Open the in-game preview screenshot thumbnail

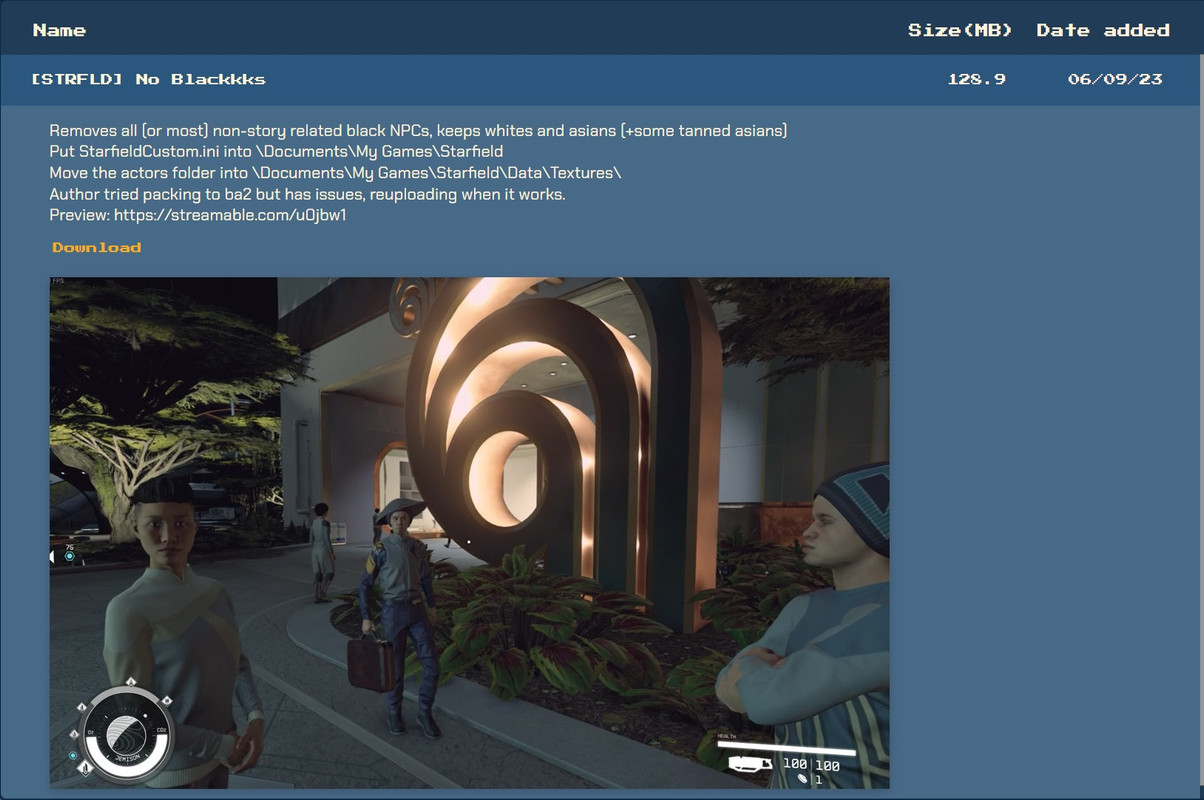coord(469,533)
